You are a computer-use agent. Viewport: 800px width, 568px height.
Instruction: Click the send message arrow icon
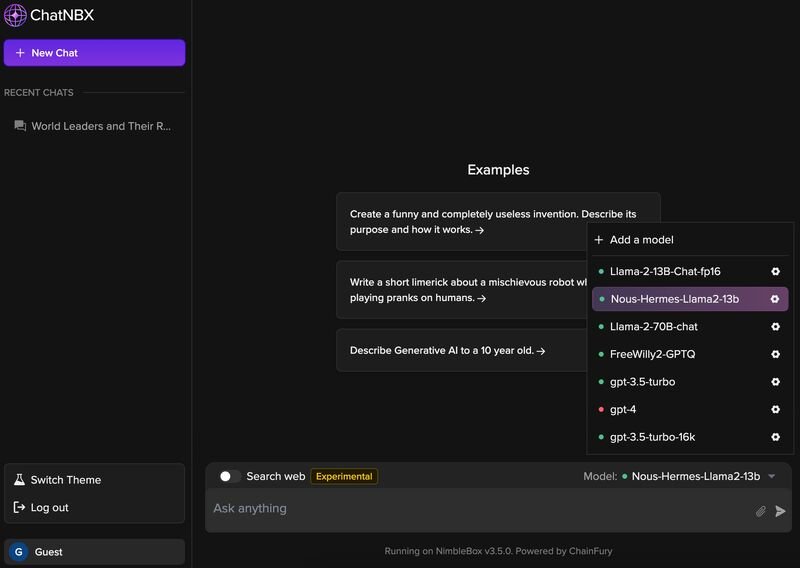[781, 511]
